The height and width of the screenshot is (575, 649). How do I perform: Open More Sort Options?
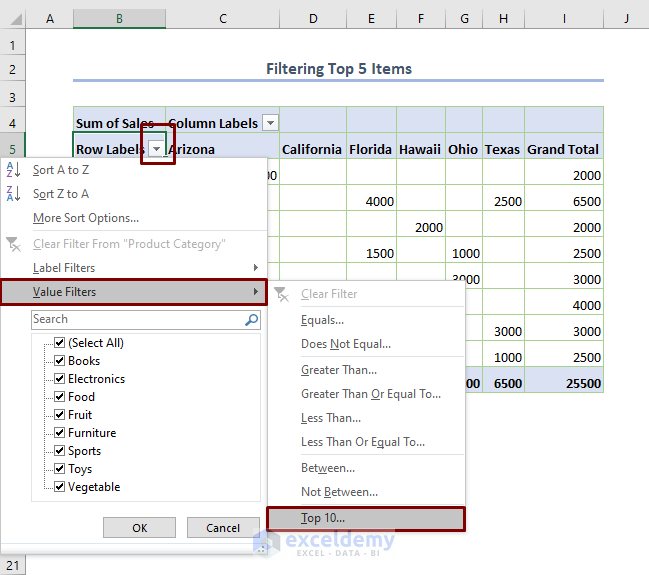click(134, 218)
